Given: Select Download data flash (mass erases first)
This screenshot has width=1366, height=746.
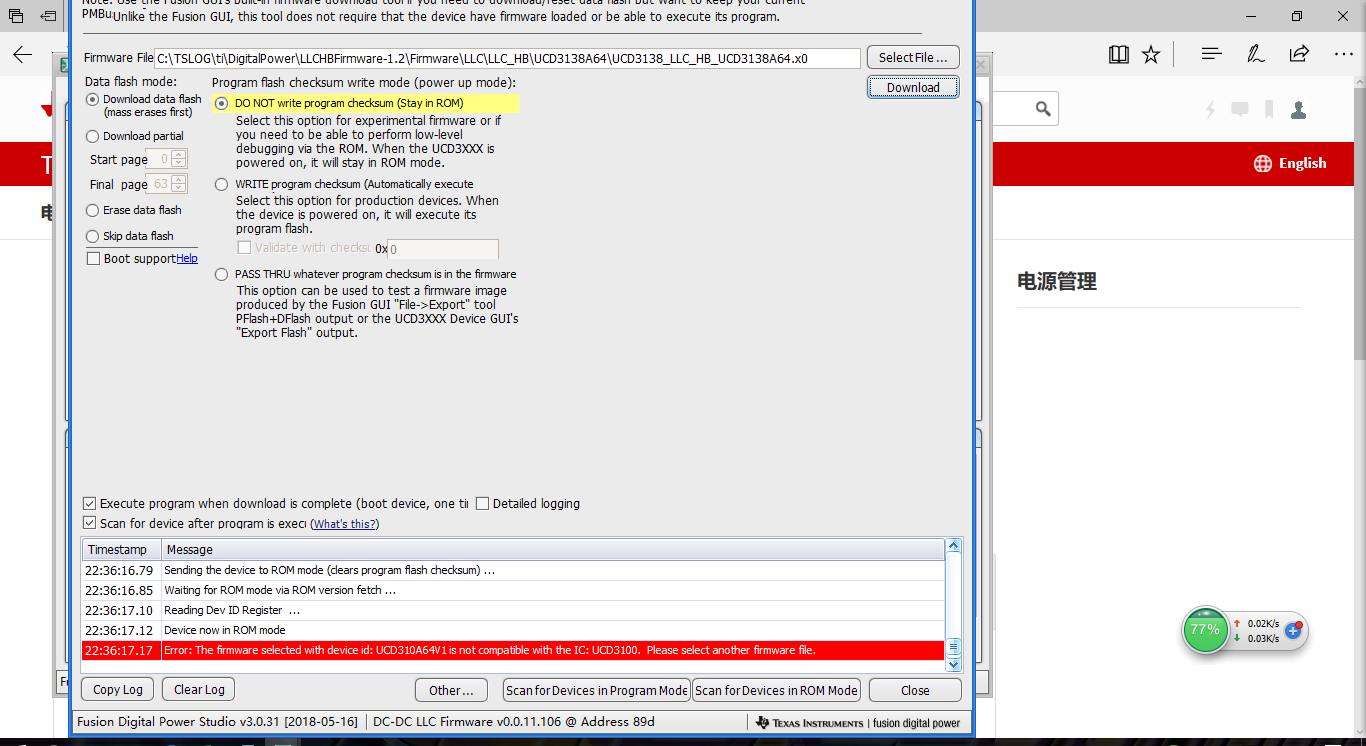Looking at the screenshot, I should (x=93, y=99).
